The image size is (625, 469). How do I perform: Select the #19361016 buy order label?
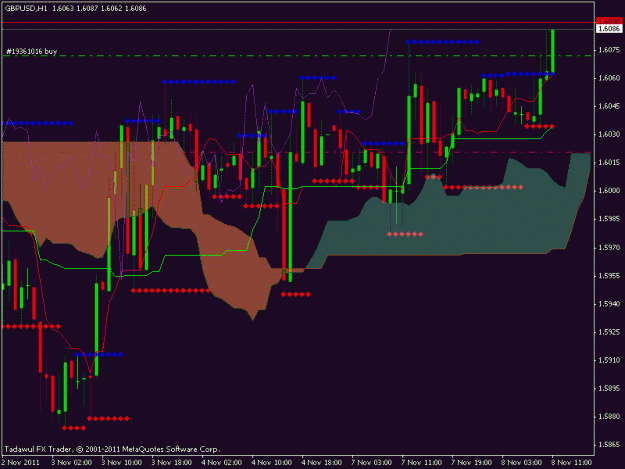[x=32, y=51]
